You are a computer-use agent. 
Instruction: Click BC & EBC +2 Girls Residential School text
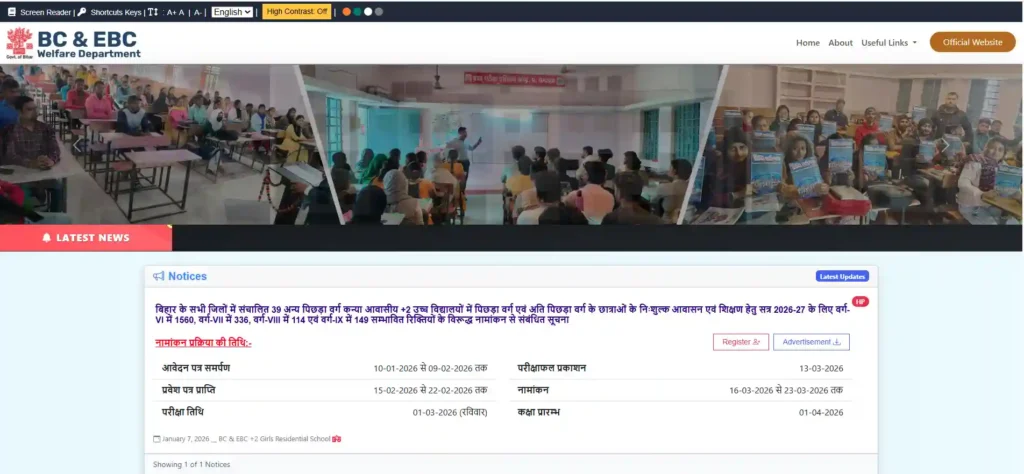[274, 439]
